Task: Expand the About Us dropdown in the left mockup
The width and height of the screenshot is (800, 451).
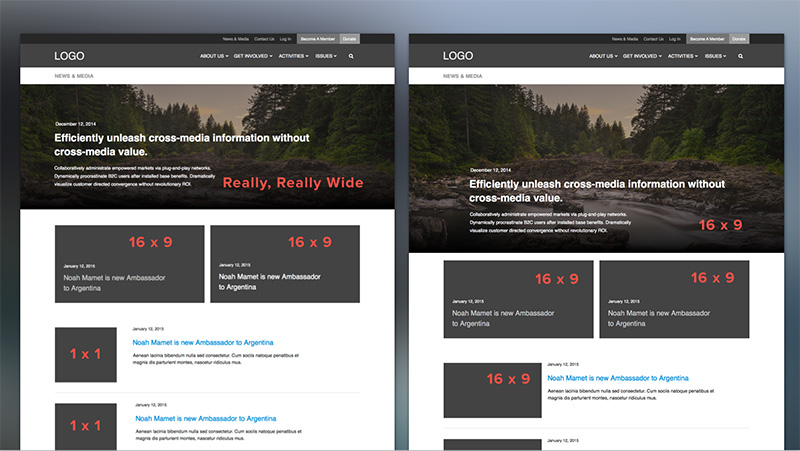Action: [x=213, y=57]
